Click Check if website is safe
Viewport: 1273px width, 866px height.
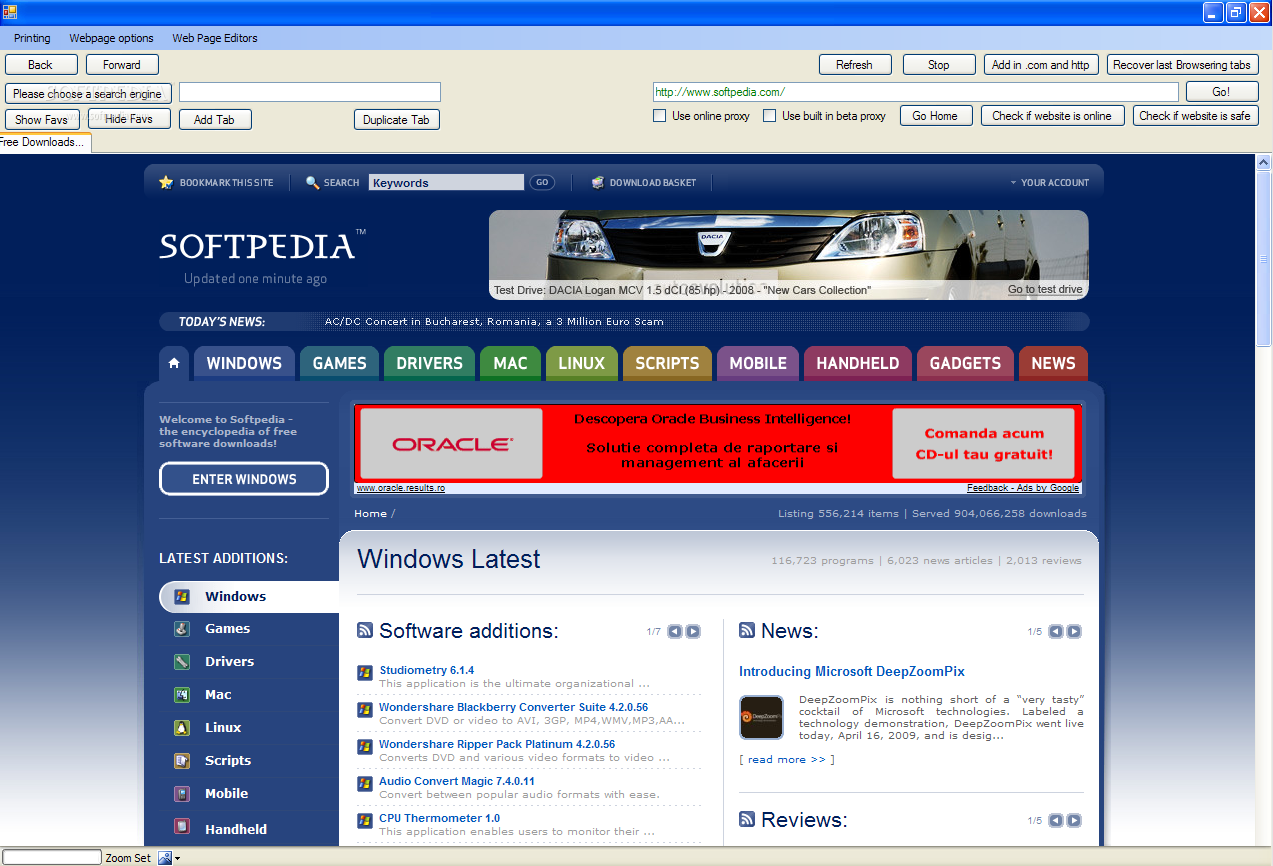click(1195, 116)
